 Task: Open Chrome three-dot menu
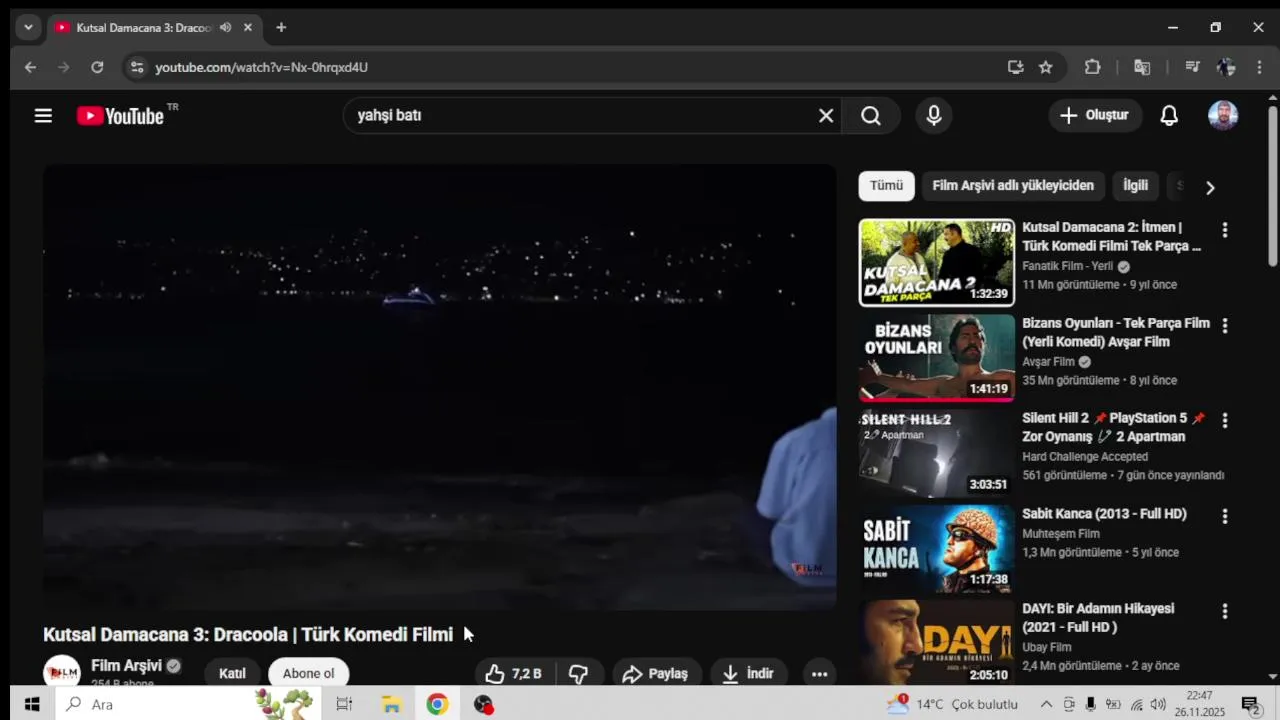coord(1258,67)
